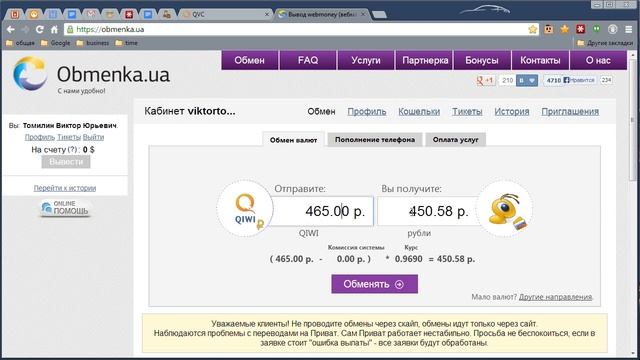
Task: Open the Услуги menu item
Action: [x=366, y=60]
